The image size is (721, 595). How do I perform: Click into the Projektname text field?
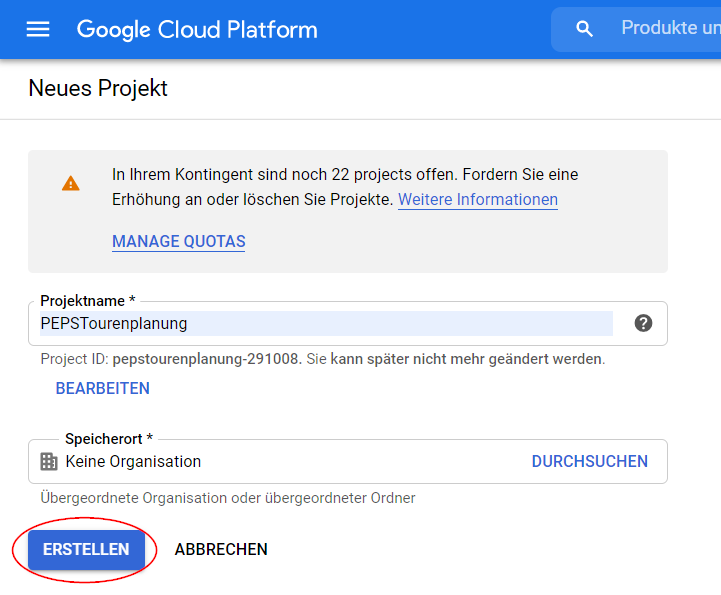325,323
